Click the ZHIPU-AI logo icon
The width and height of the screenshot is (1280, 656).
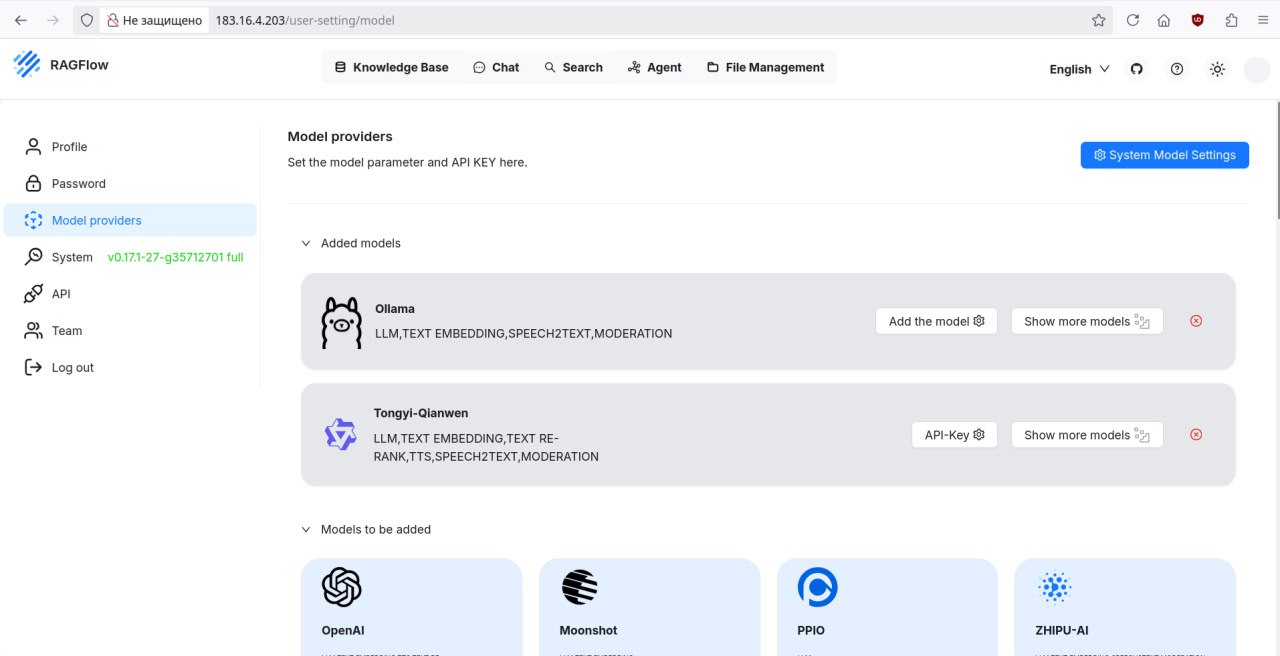pos(1055,587)
